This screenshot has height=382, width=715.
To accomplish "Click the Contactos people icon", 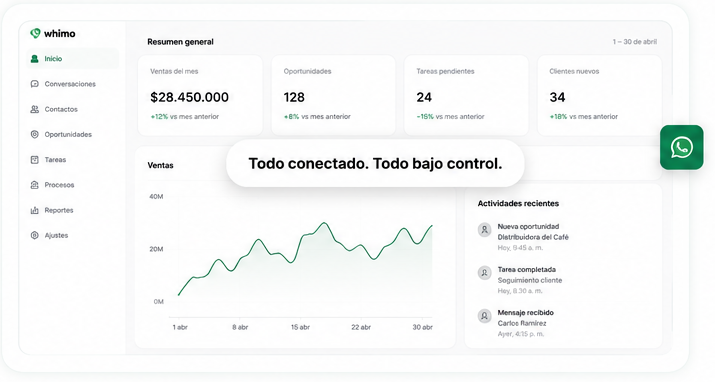I will [x=34, y=109].
